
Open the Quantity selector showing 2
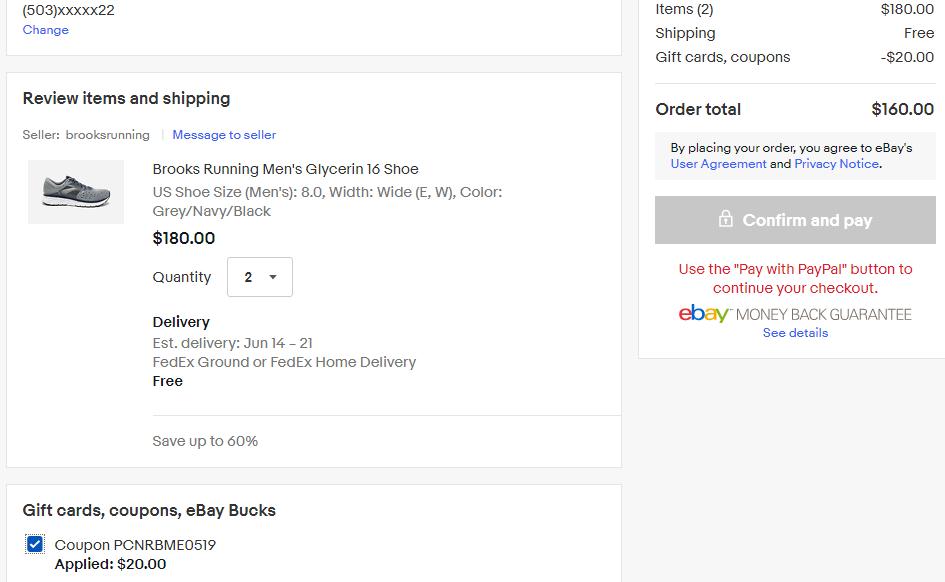pyautogui.click(x=260, y=277)
